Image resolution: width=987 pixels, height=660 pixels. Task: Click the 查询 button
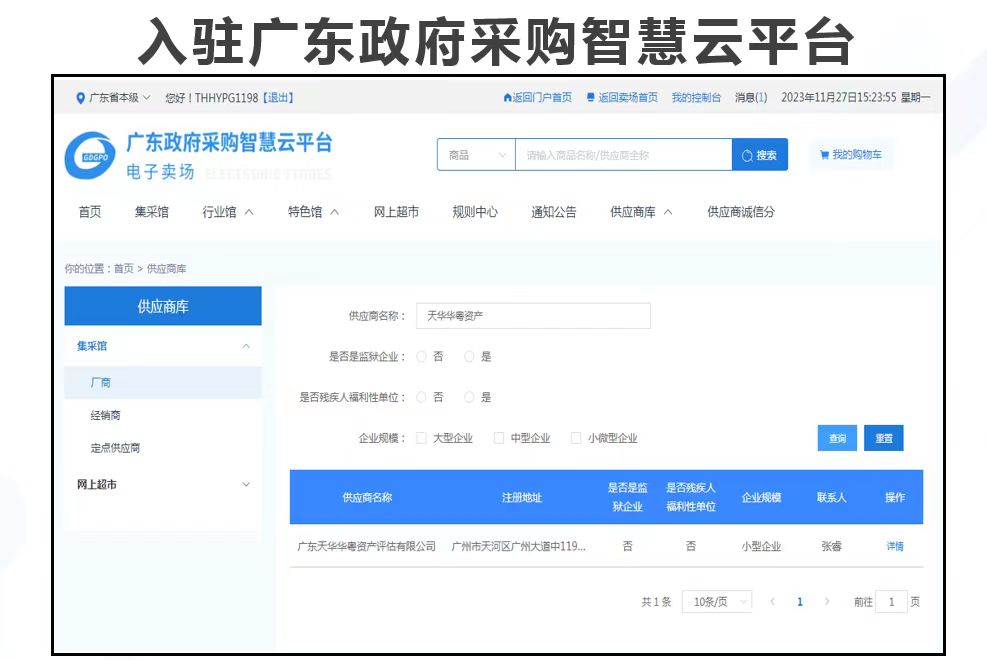837,438
